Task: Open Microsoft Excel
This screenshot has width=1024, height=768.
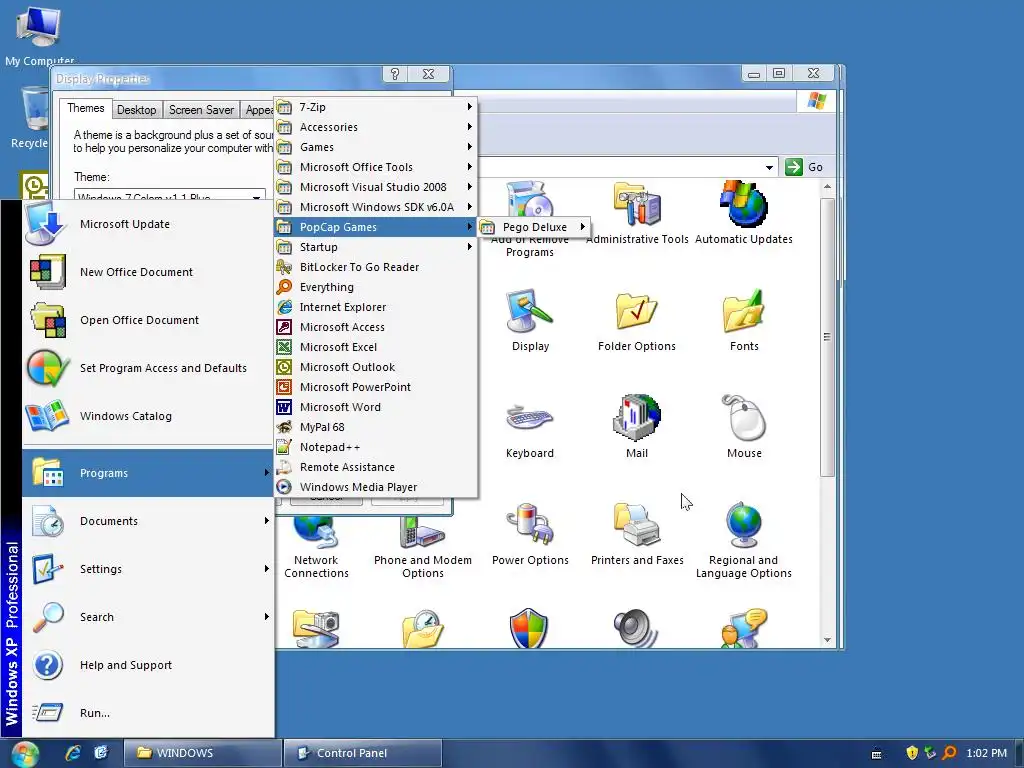Action: (376, 347)
